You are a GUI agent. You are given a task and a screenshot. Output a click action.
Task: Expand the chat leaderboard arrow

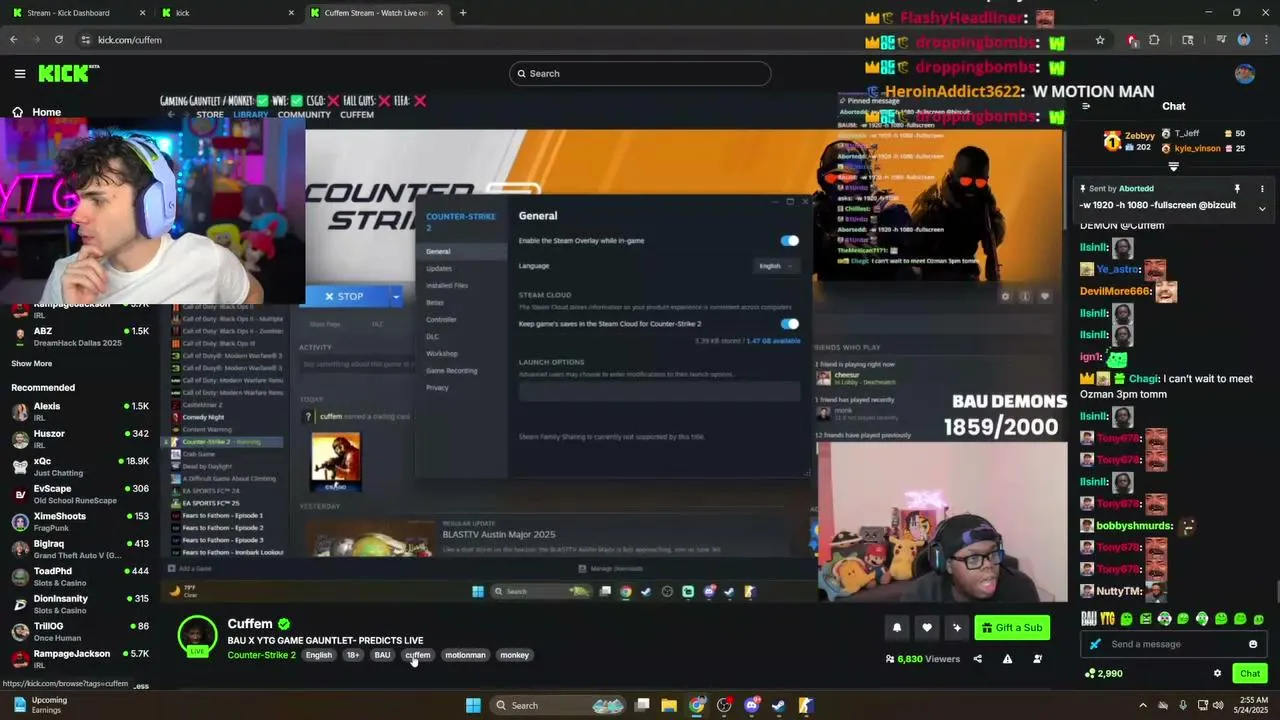point(1174,167)
